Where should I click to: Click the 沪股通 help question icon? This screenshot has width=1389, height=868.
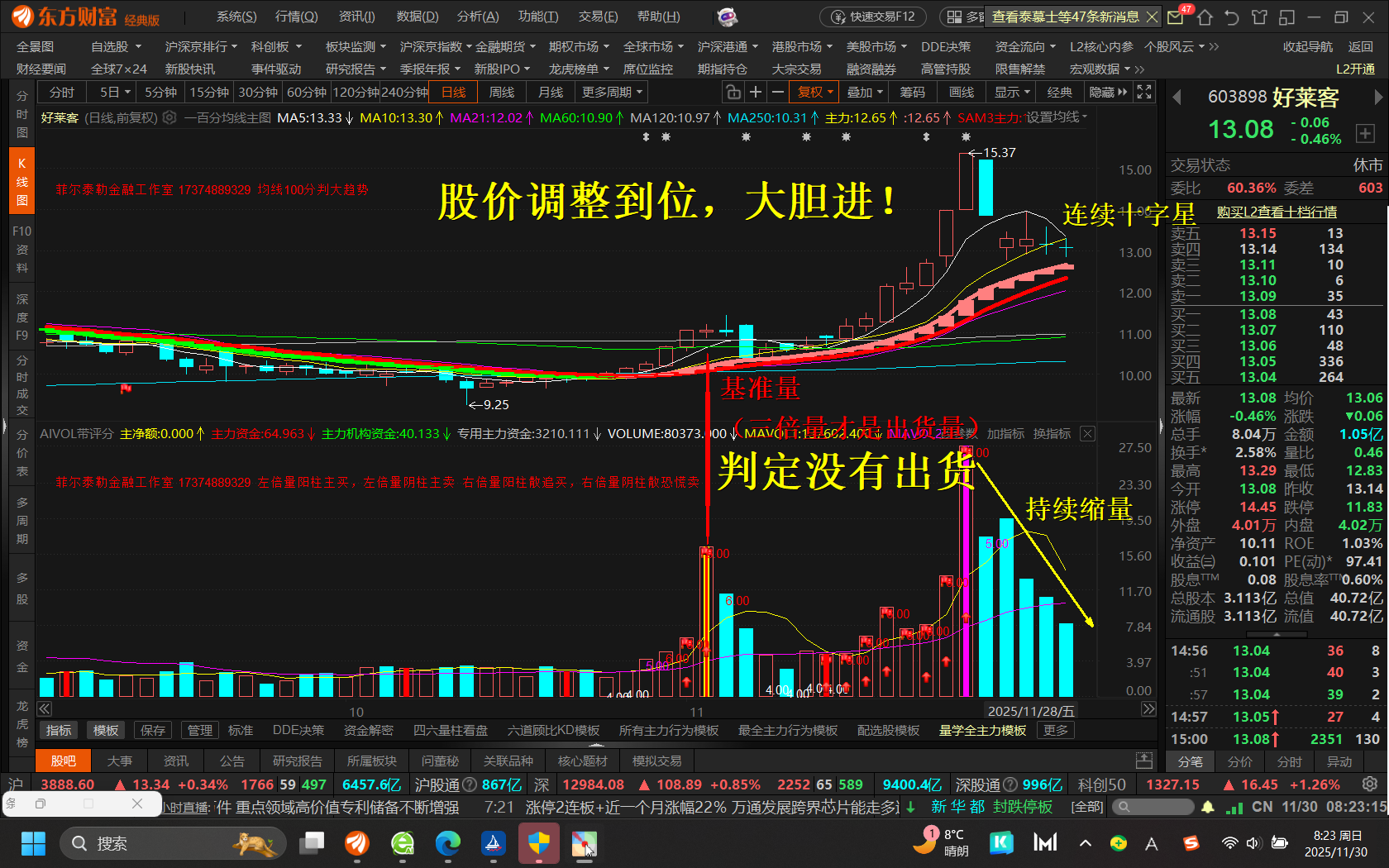point(469,785)
